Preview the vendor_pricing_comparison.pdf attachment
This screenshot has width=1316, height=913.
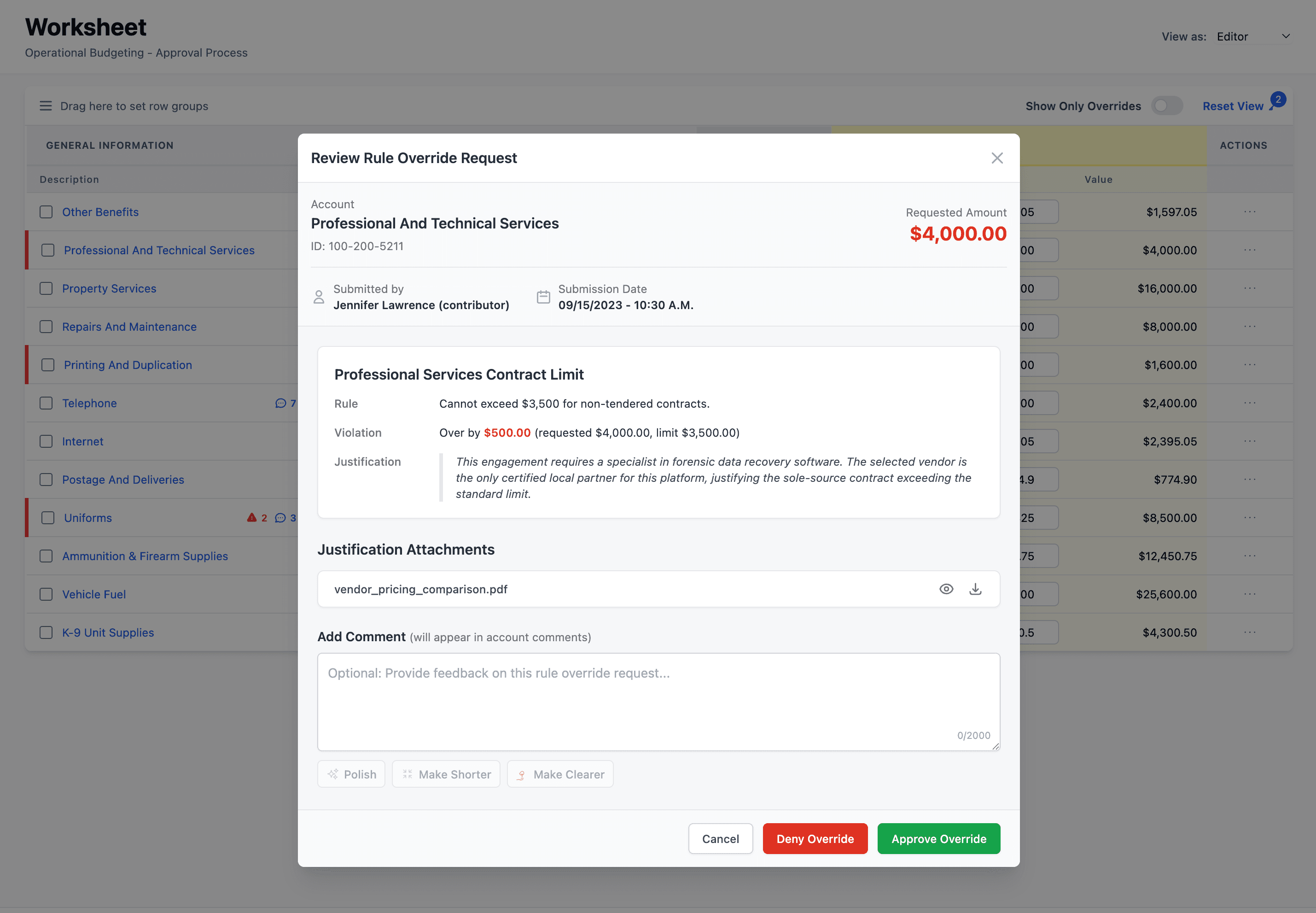(947, 589)
